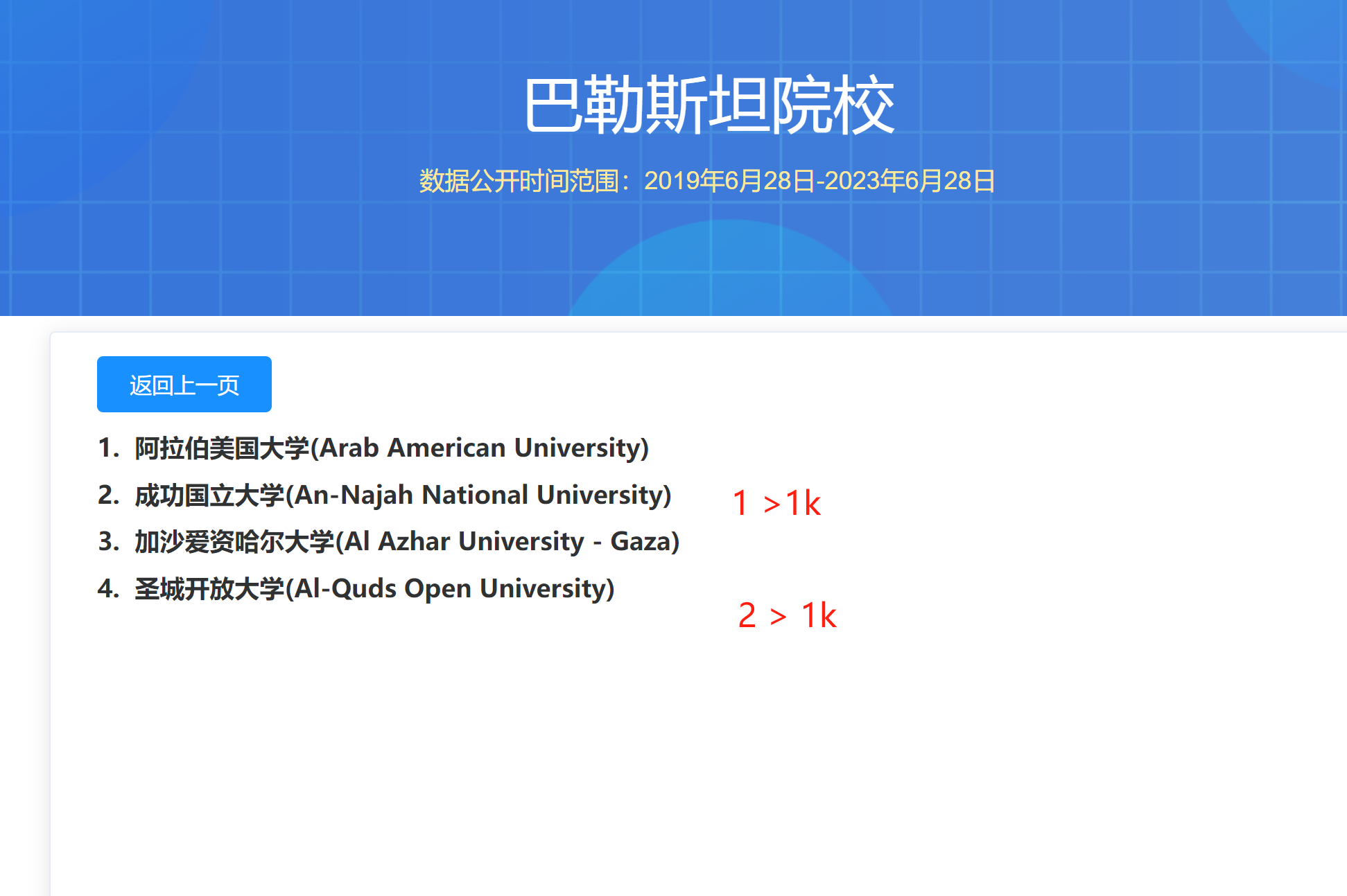Click the red "1 >1k" annotation
Viewport: 1347px width, 896px height.
[776, 503]
